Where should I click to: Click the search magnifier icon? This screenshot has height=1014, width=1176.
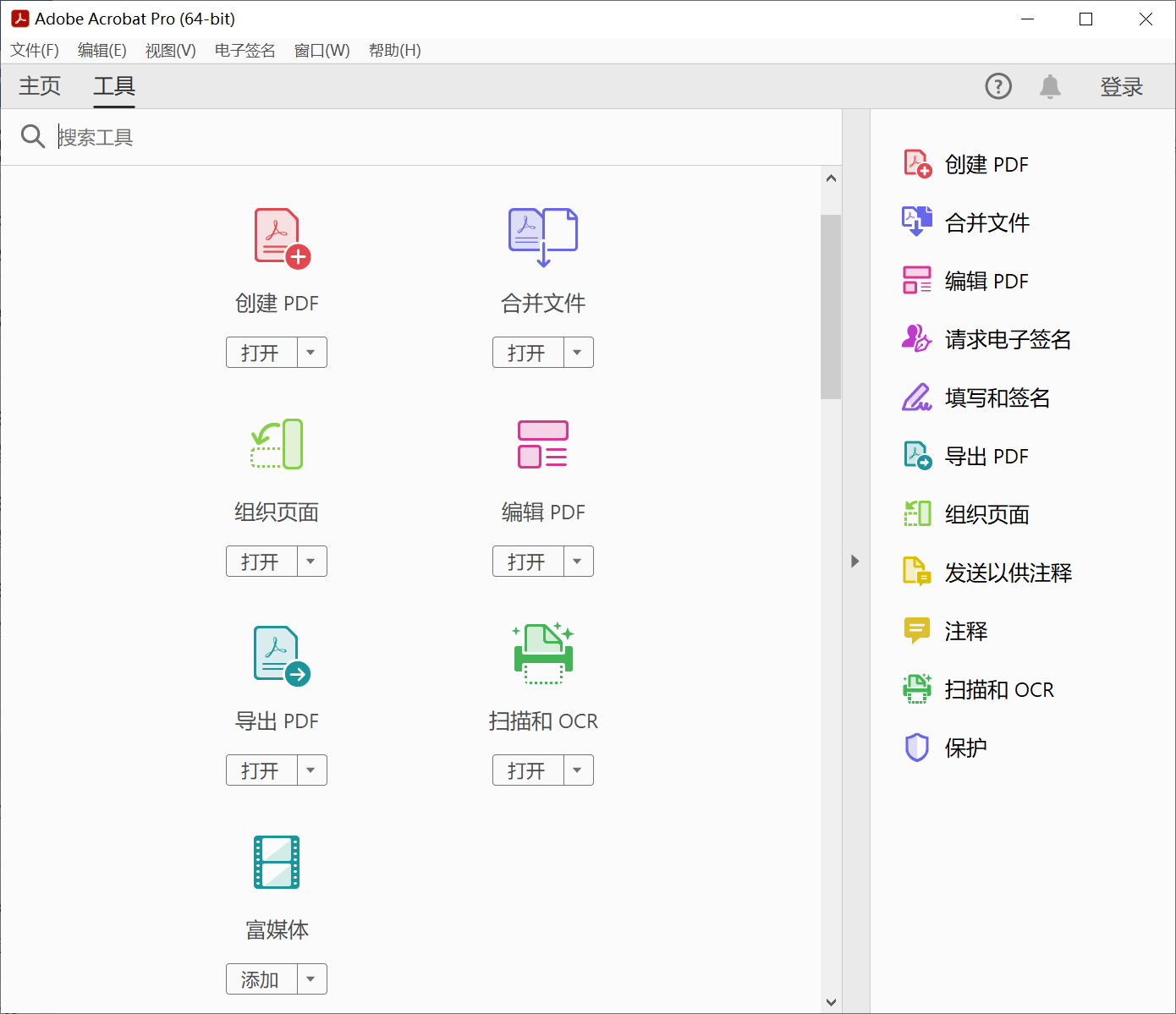[x=33, y=136]
